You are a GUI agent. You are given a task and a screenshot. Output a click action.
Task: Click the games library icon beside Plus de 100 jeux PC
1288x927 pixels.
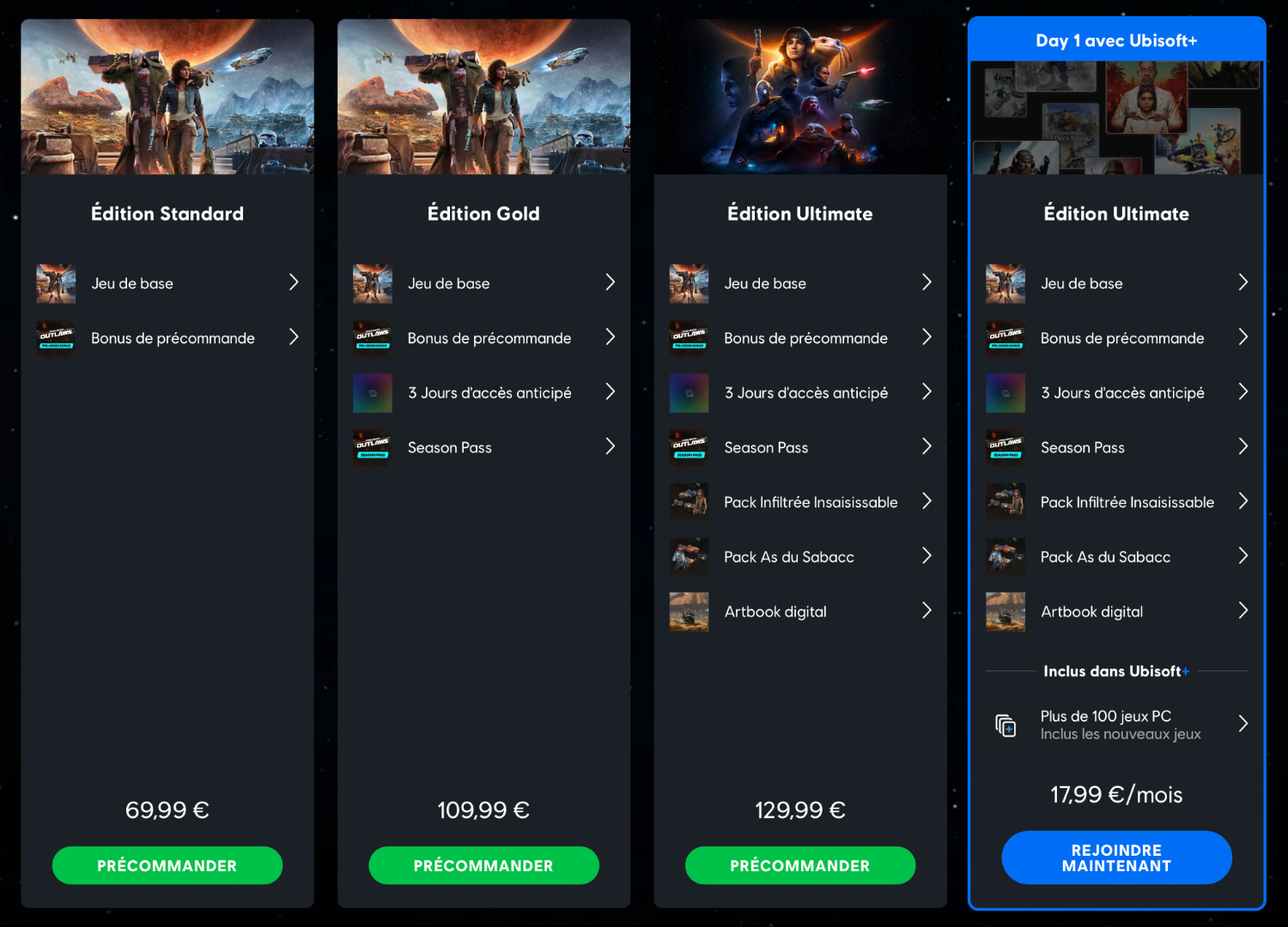point(1005,725)
